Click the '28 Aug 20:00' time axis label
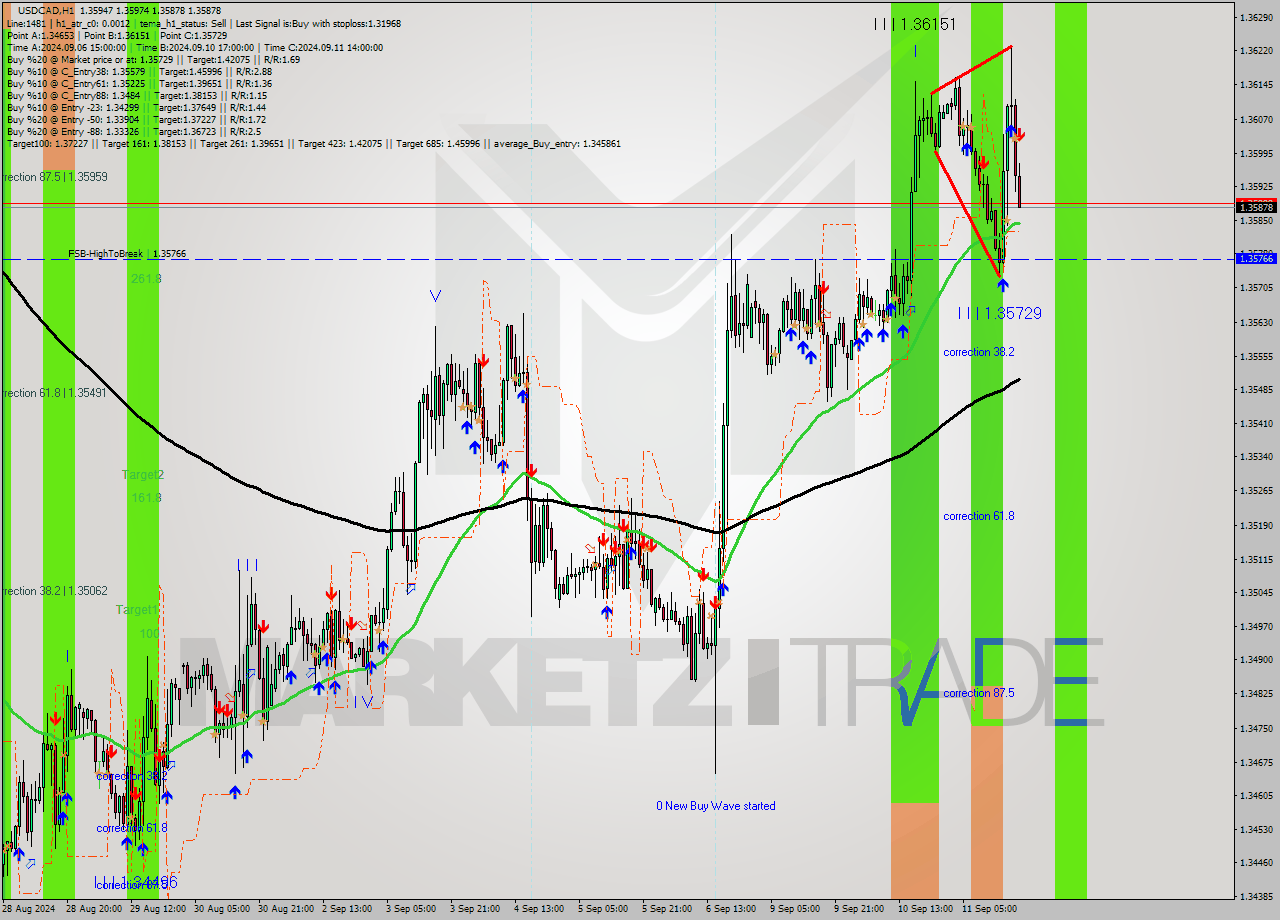This screenshot has width=1280, height=920. tap(95, 909)
